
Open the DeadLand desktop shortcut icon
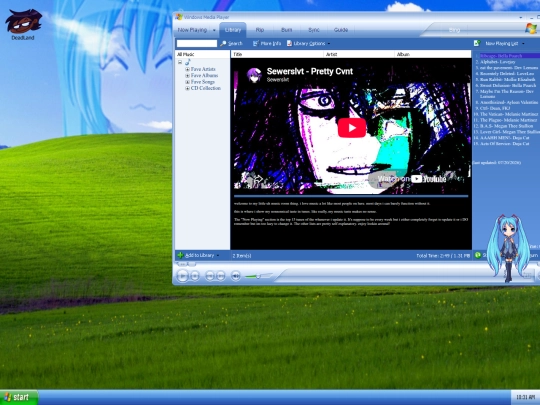pos(23,24)
